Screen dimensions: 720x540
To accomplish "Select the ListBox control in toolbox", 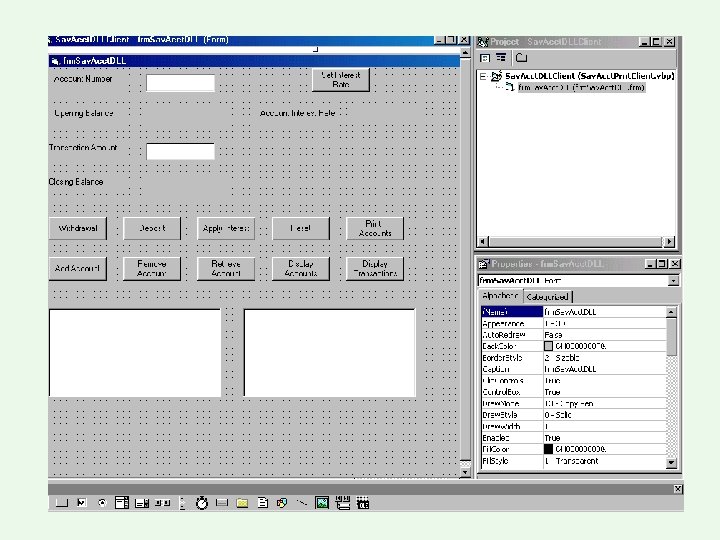I will (142, 503).
